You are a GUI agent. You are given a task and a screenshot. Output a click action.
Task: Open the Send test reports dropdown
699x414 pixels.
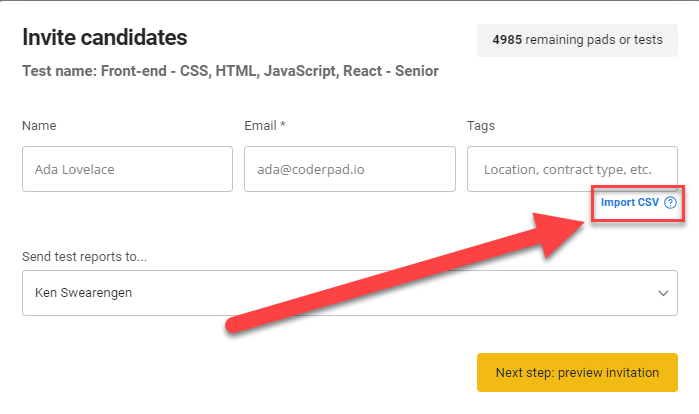tap(349, 293)
